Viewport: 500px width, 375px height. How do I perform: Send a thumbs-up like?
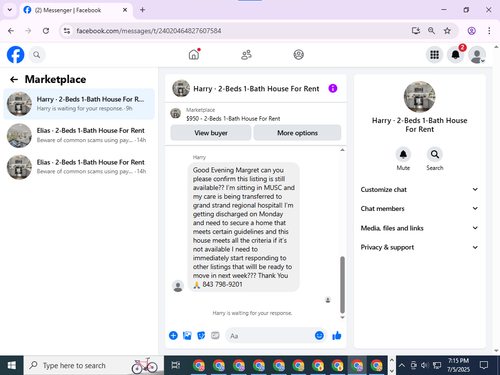[x=337, y=335]
